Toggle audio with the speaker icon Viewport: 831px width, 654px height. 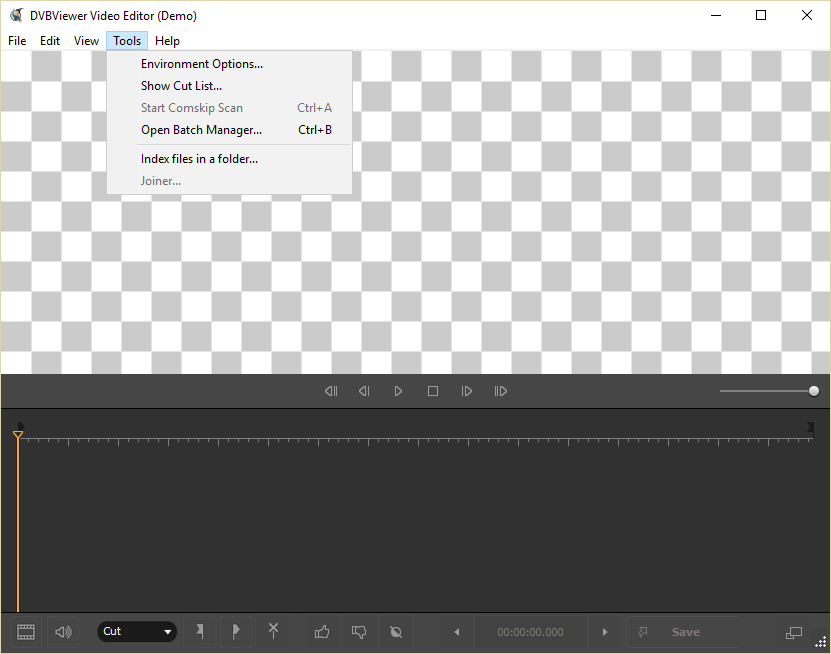pyautogui.click(x=63, y=632)
